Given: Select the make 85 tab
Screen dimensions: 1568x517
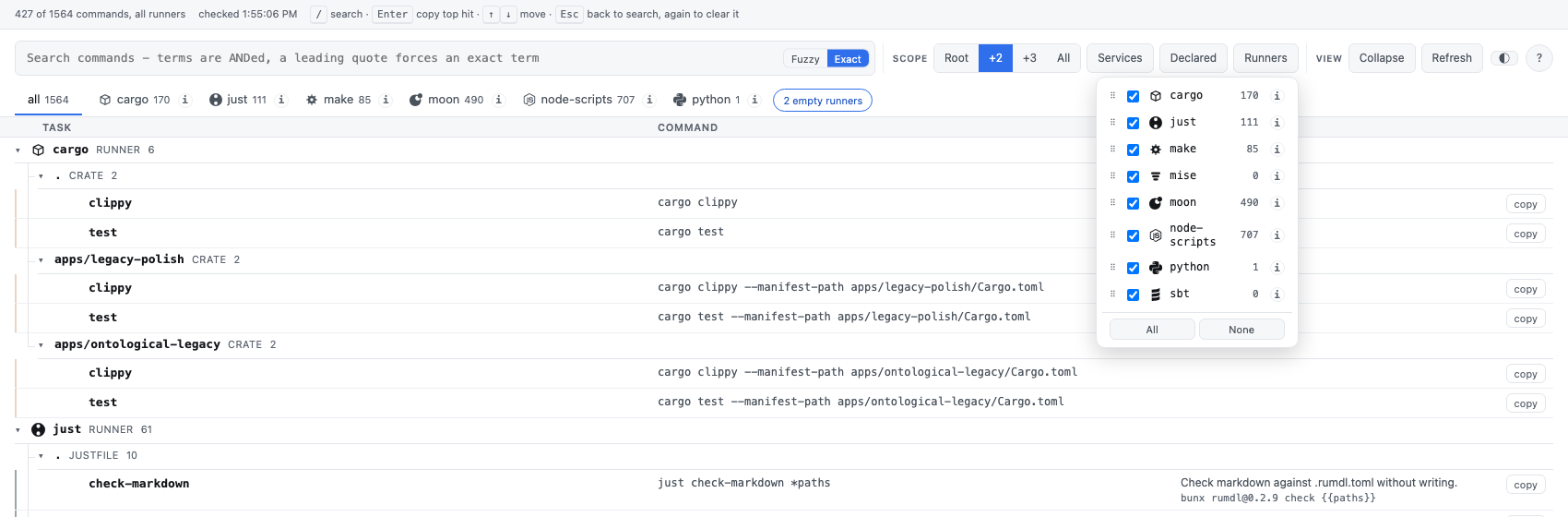Looking at the screenshot, I should click(x=339, y=100).
